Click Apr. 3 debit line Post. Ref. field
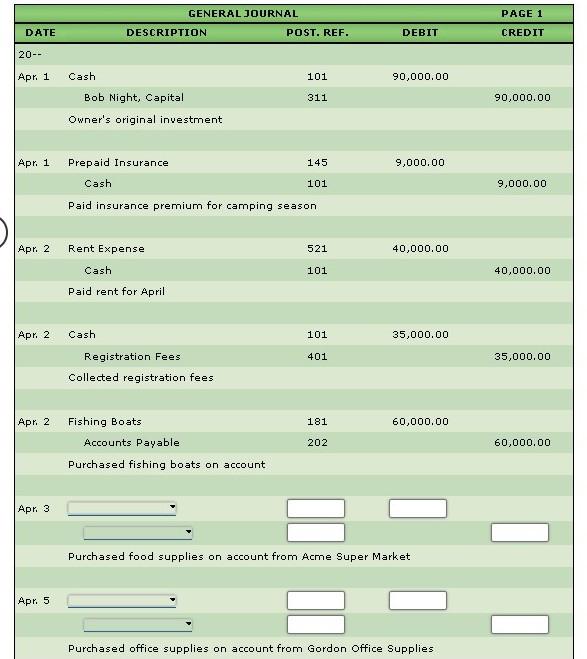Viewport: 587px width, 659px height. click(316, 509)
